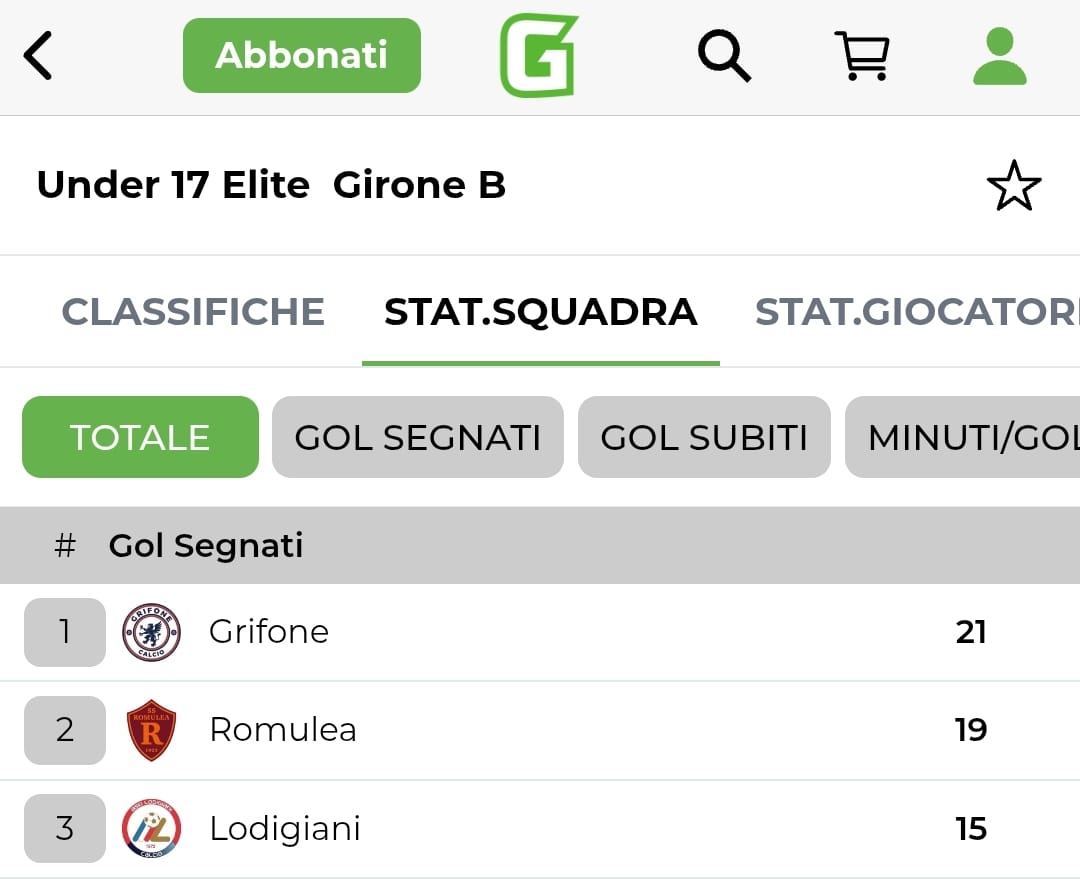Open search with magnifier icon
The image size is (1080, 894).
(724, 55)
